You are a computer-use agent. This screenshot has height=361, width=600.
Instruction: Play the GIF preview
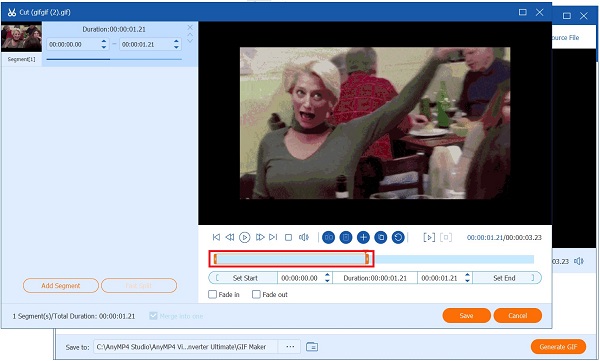click(x=245, y=237)
